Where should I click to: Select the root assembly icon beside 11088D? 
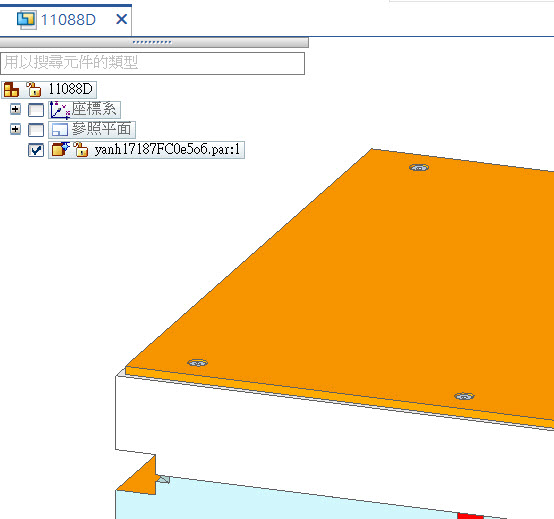coord(11,89)
